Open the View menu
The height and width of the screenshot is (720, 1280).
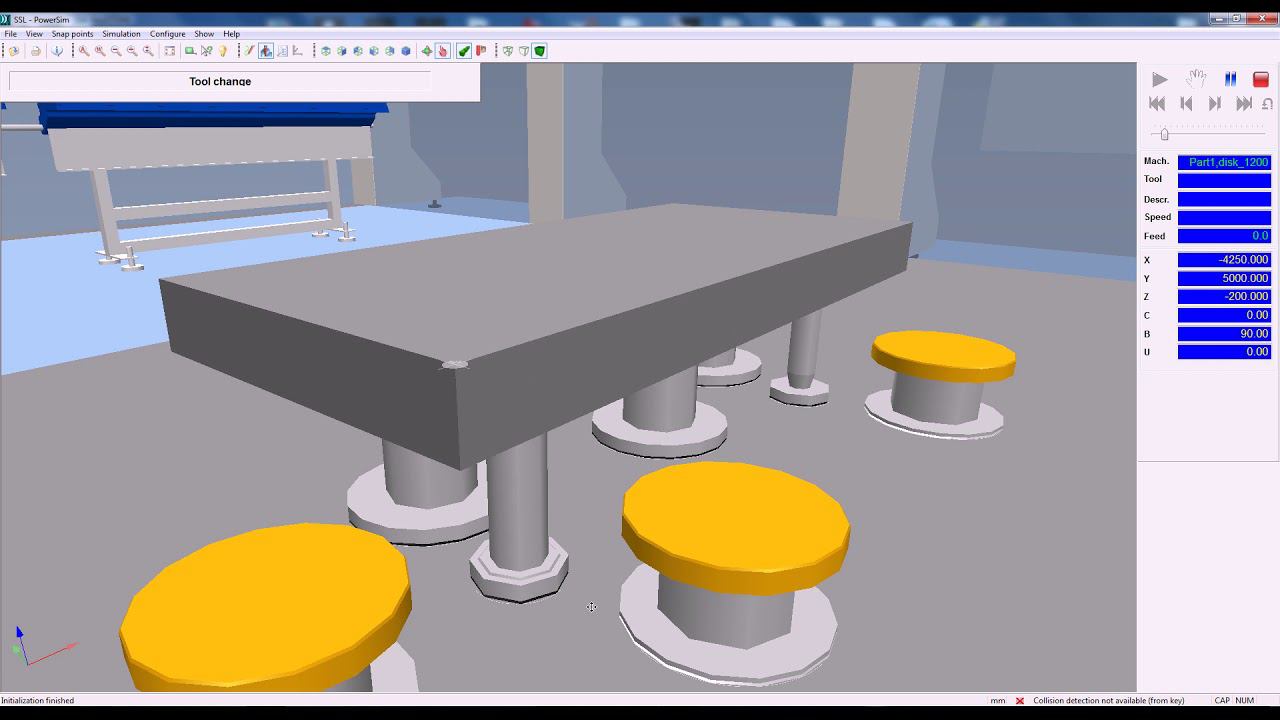34,34
